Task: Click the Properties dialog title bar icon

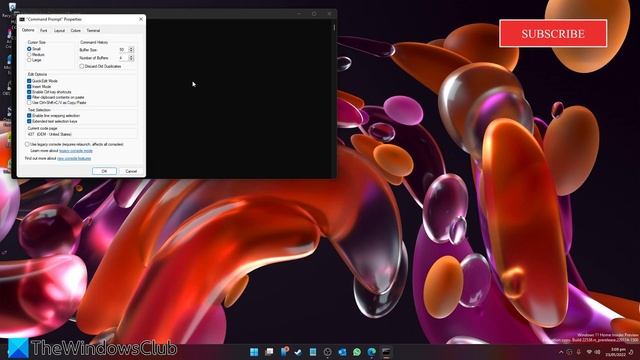Action: [x=22, y=19]
